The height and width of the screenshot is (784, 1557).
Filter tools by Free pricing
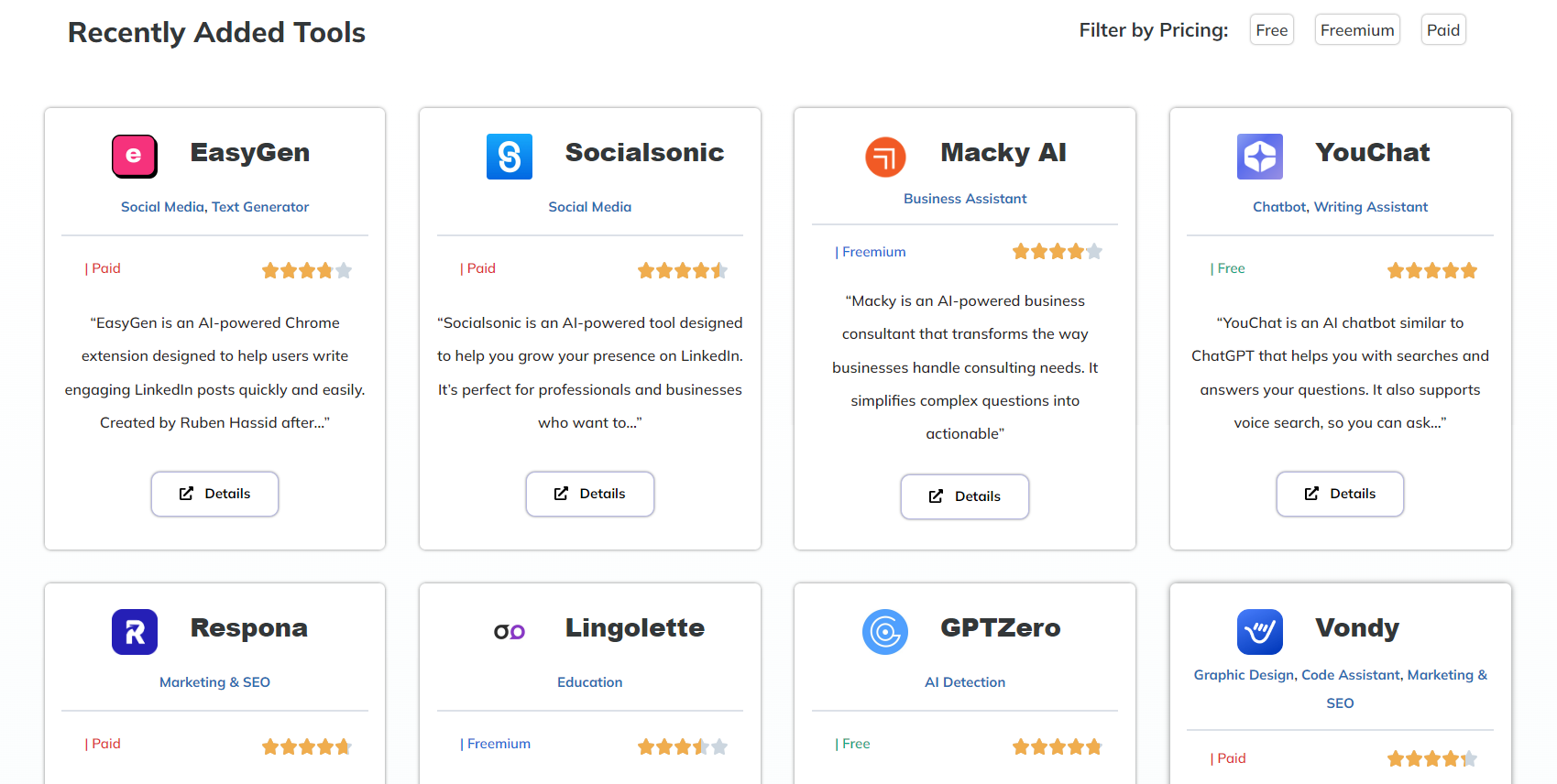1272,30
